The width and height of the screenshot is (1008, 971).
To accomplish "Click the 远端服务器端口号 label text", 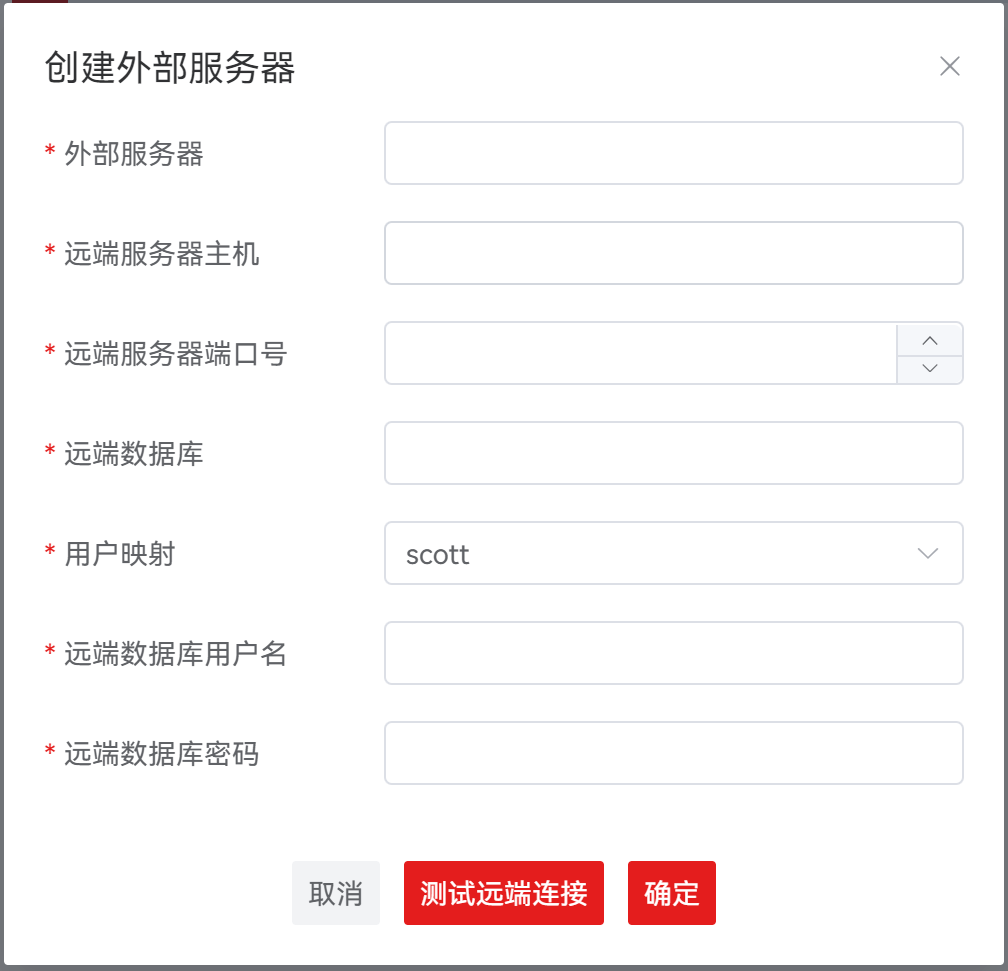I will [x=176, y=354].
